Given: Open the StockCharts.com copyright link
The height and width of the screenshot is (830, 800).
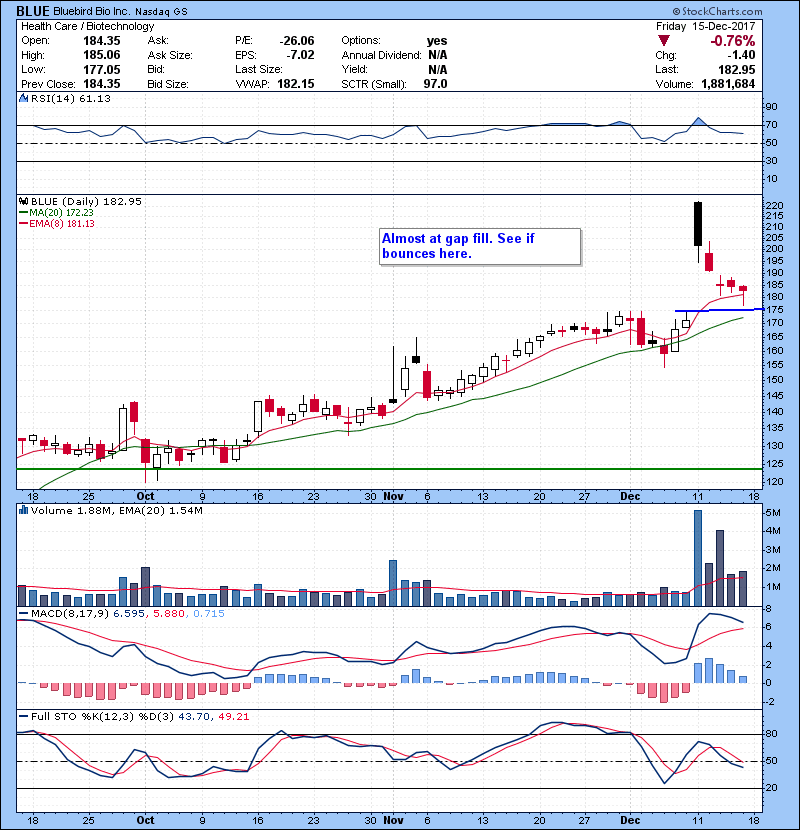Looking at the screenshot, I should [717, 11].
